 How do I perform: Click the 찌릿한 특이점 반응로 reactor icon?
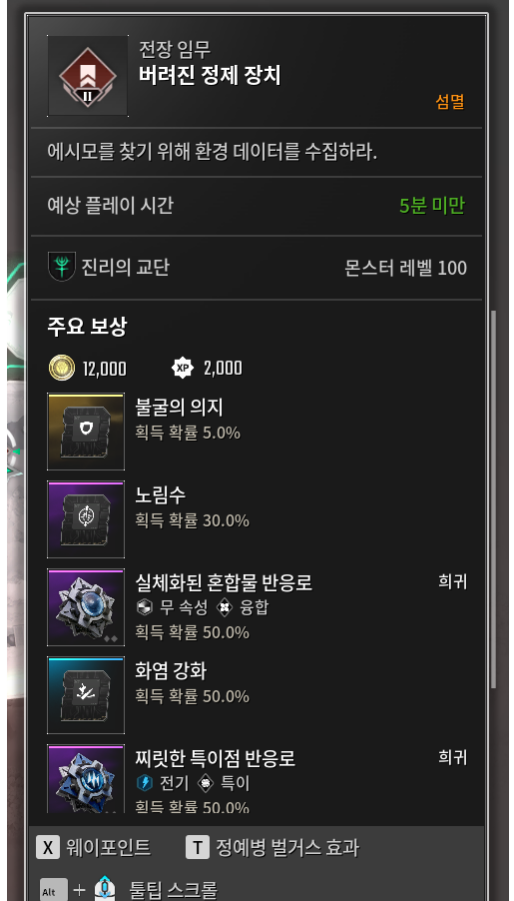pyautogui.click(x=86, y=779)
